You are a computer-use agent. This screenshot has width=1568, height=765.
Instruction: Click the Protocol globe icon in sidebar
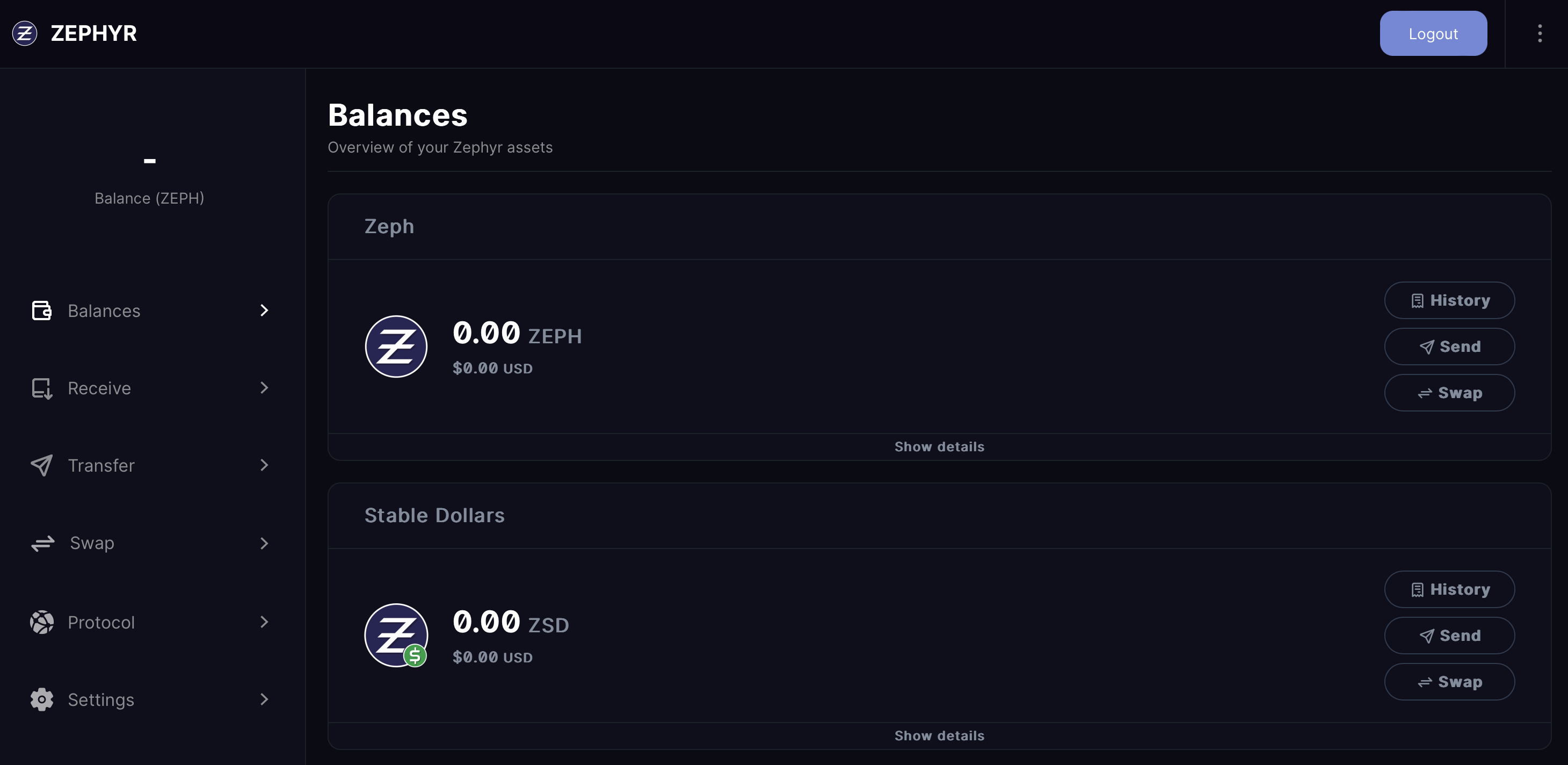41,622
